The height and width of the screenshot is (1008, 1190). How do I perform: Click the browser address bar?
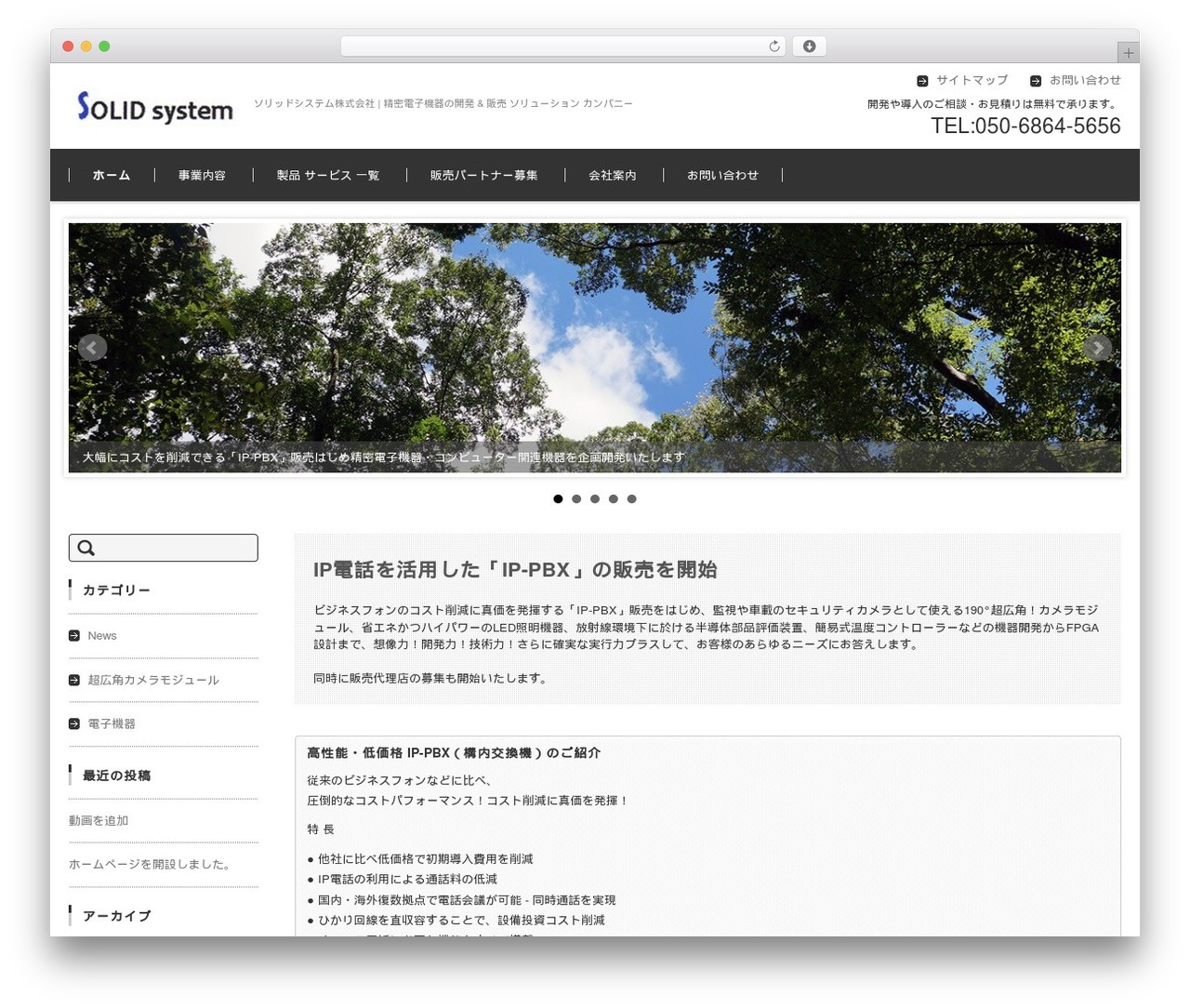tap(563, 46)
